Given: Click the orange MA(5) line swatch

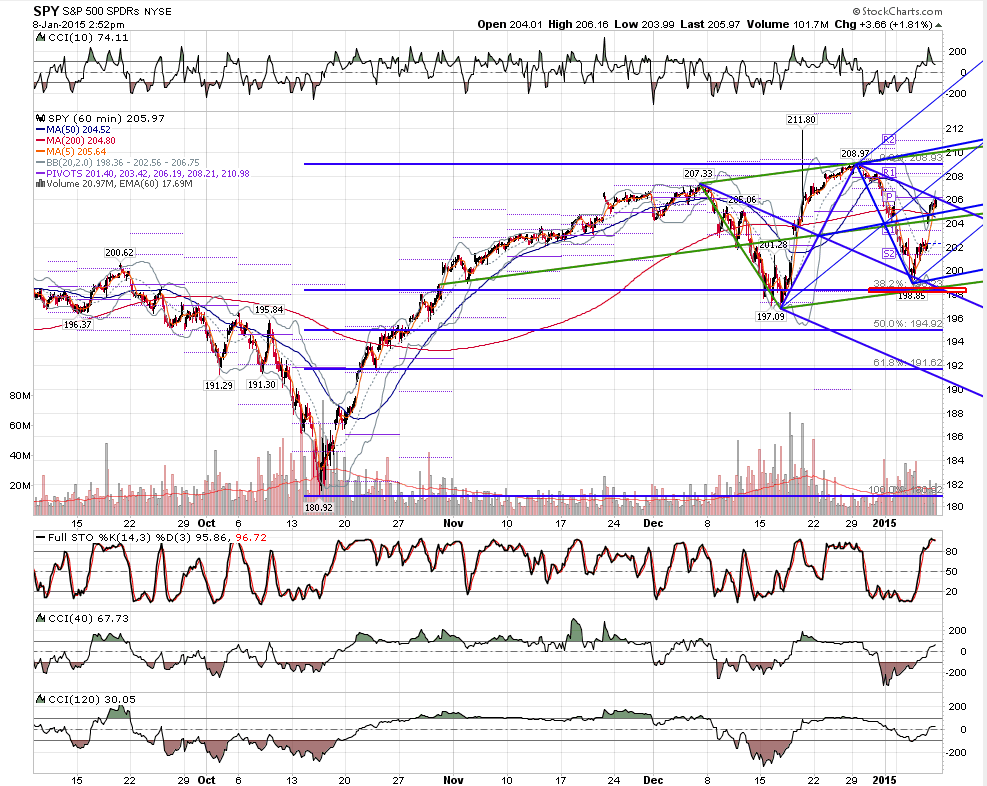Looking at the screenshot, I should pos(40,152).
